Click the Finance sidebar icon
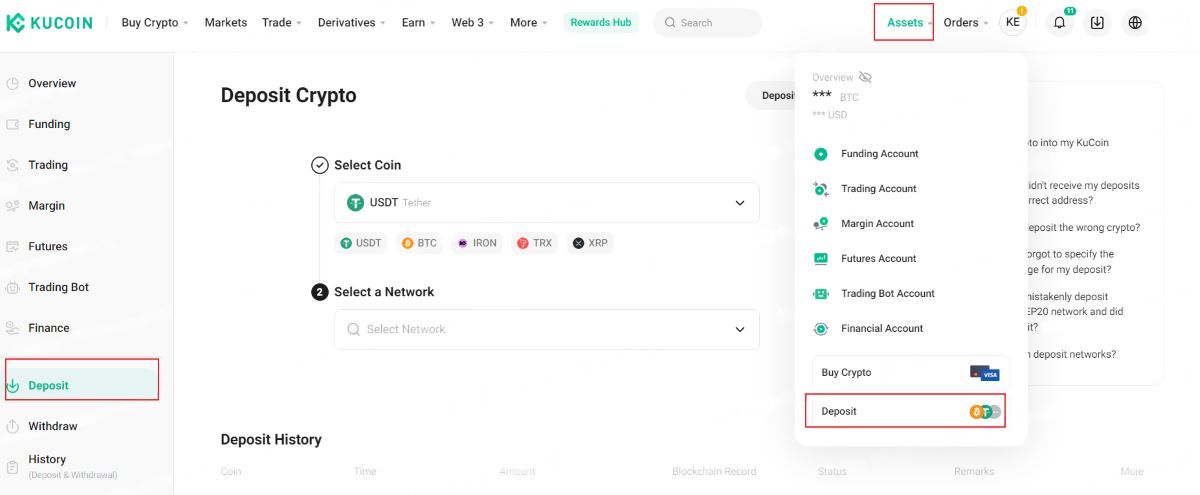 (x=13, y=328)
